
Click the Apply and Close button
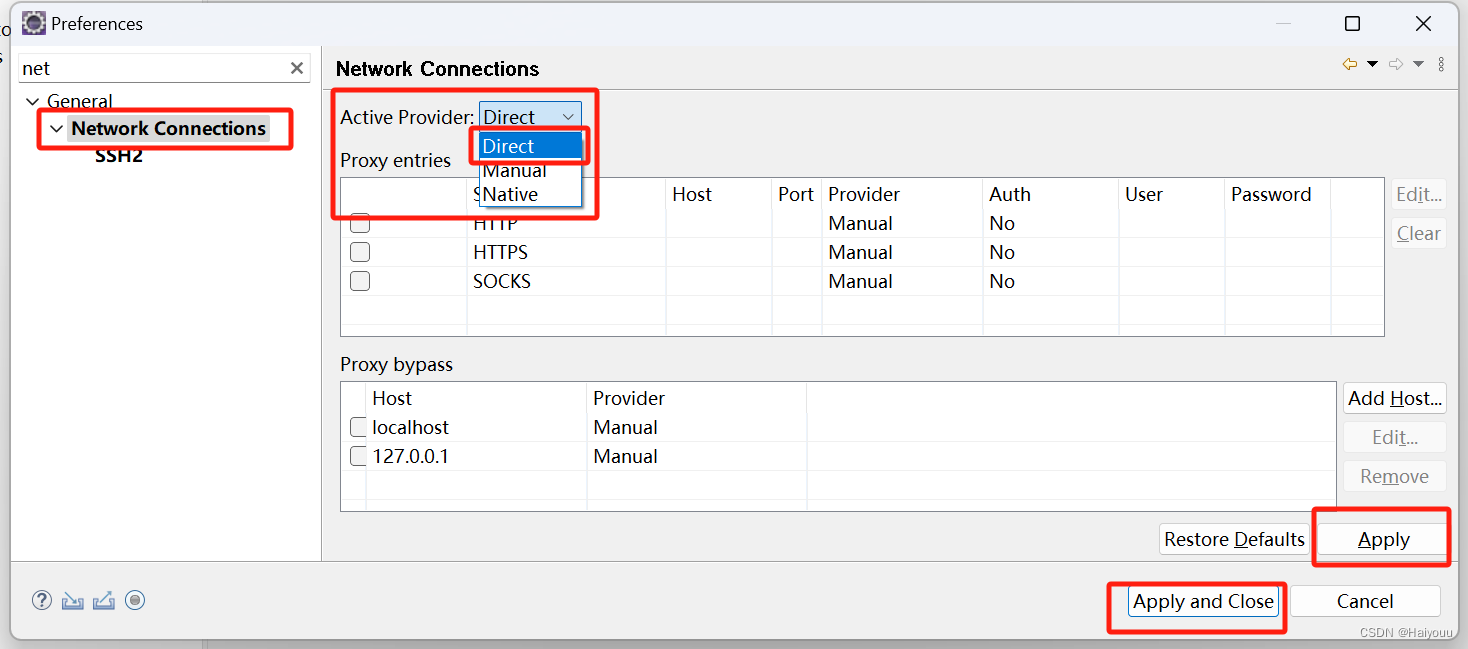[1203, 601]
